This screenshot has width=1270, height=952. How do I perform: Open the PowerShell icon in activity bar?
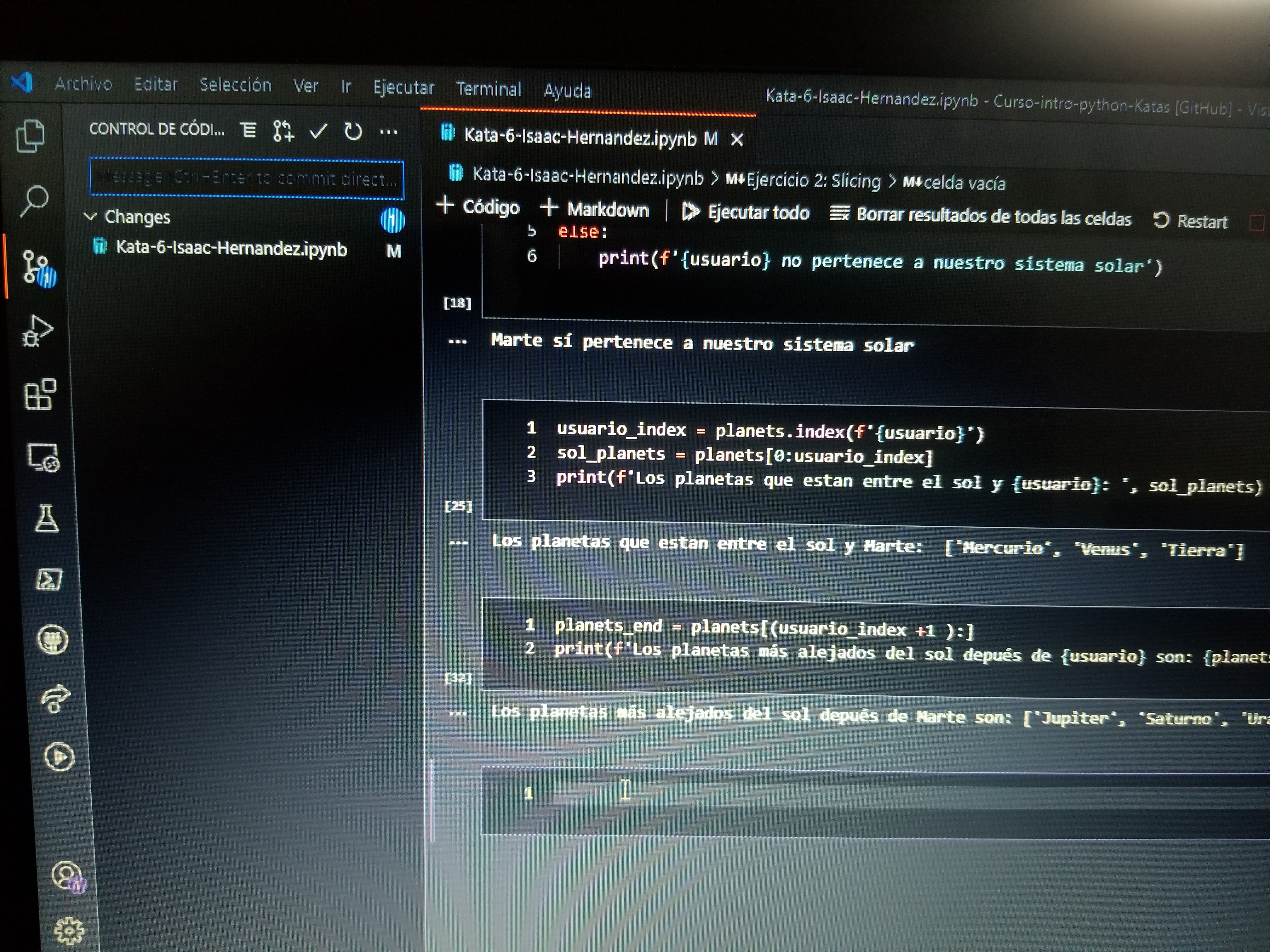(x=49, y=579)
